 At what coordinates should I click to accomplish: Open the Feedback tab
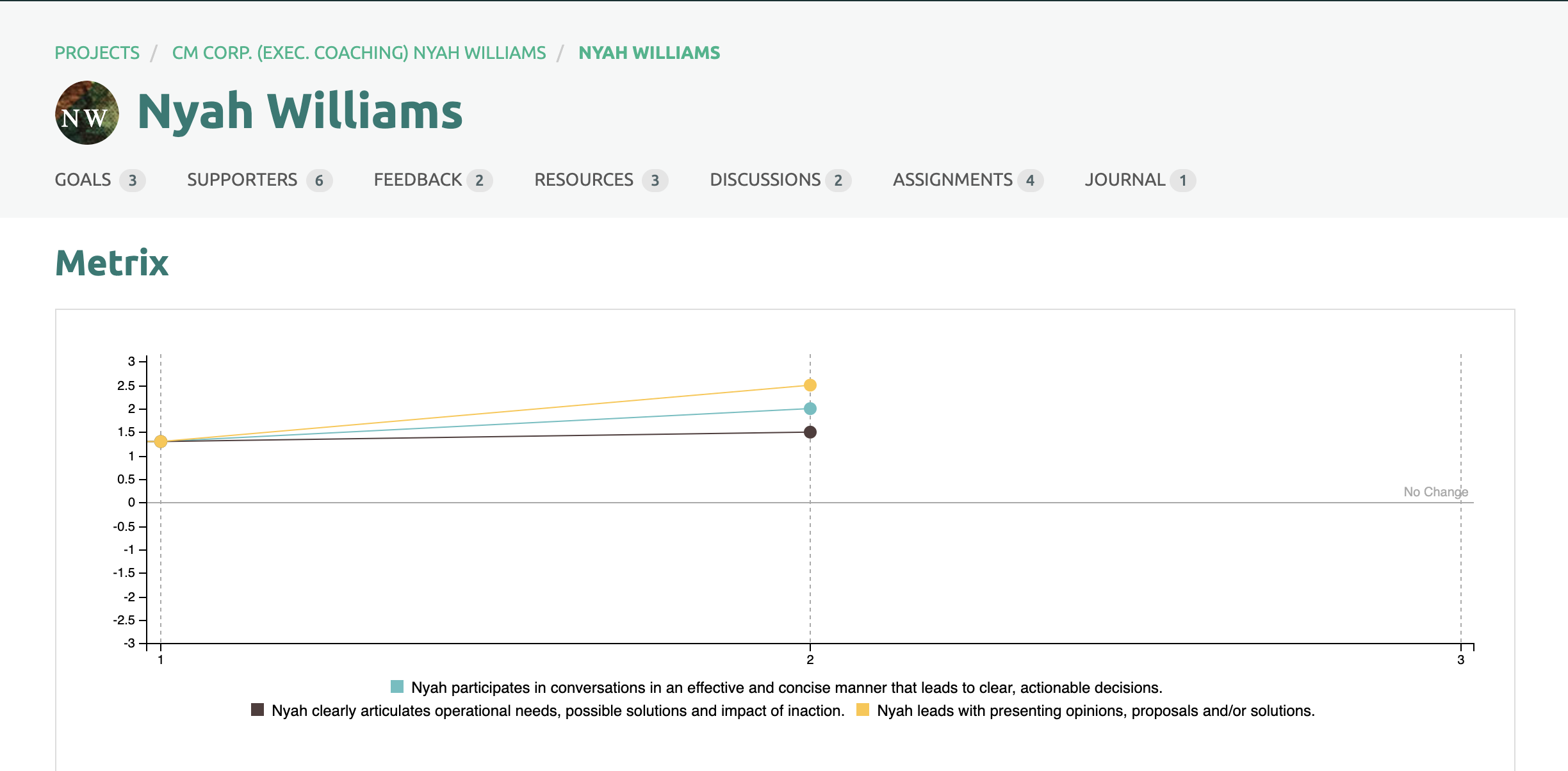pyautogui.click(x=433, y=180)
